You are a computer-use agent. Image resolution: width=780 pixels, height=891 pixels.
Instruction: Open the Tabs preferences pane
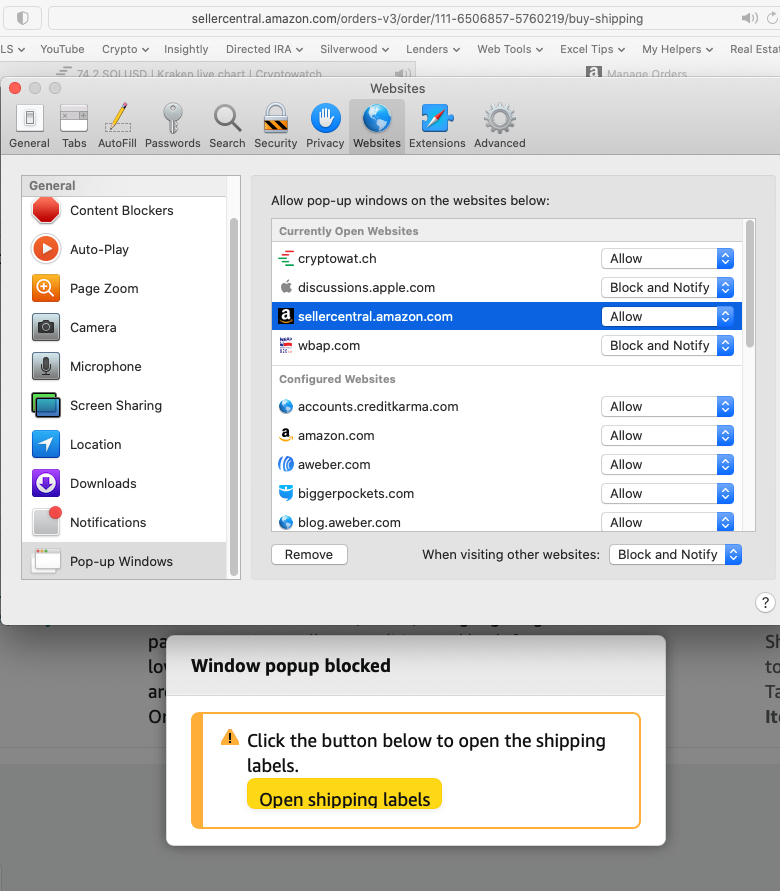coord(74,126)
